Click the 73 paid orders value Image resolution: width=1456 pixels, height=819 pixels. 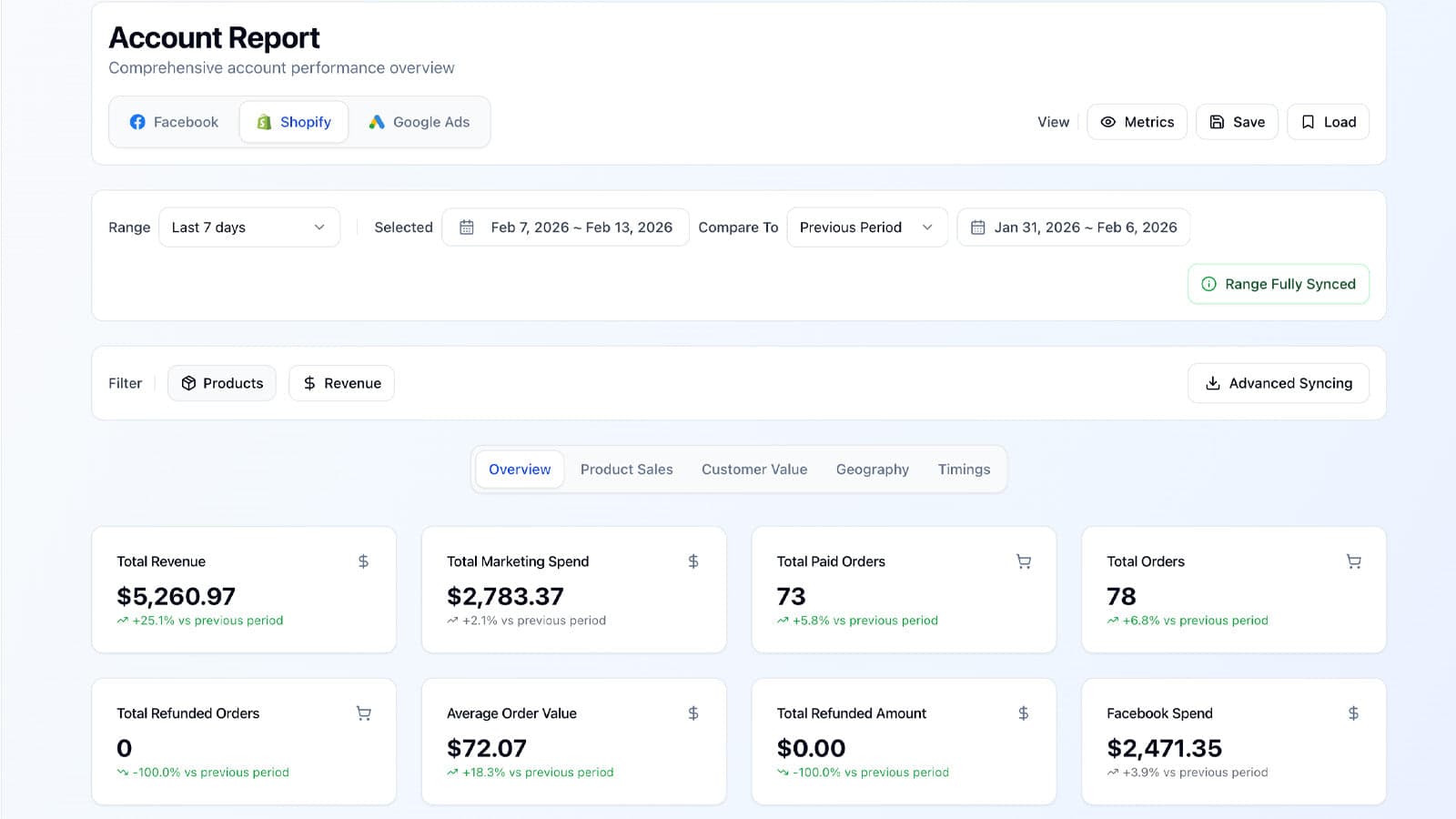pos(791,596)
